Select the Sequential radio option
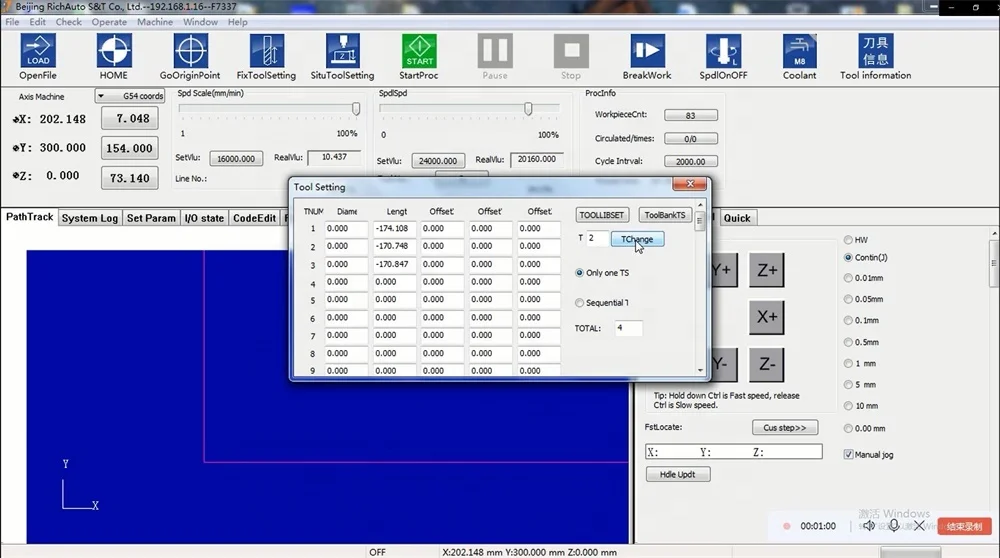Screen dimensions: 1000x558 click(579, 303)
